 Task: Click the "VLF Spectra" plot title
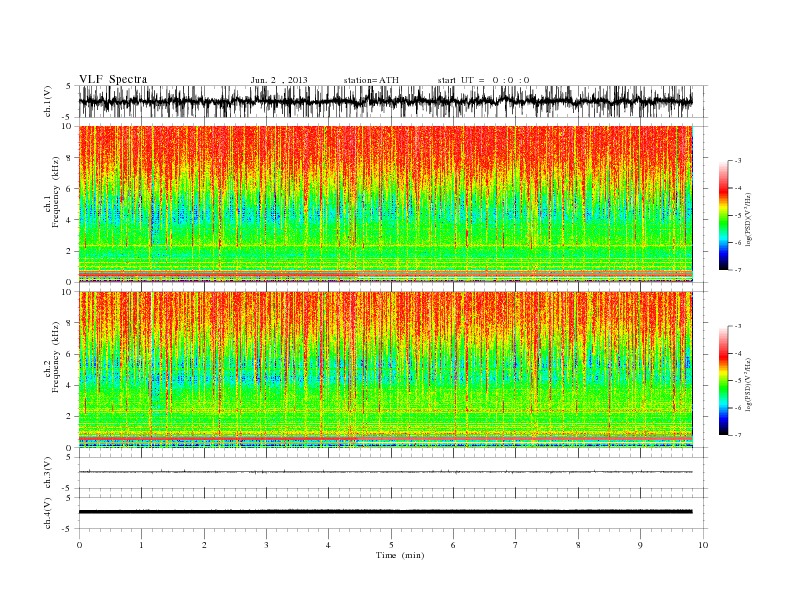click(113, 79)
